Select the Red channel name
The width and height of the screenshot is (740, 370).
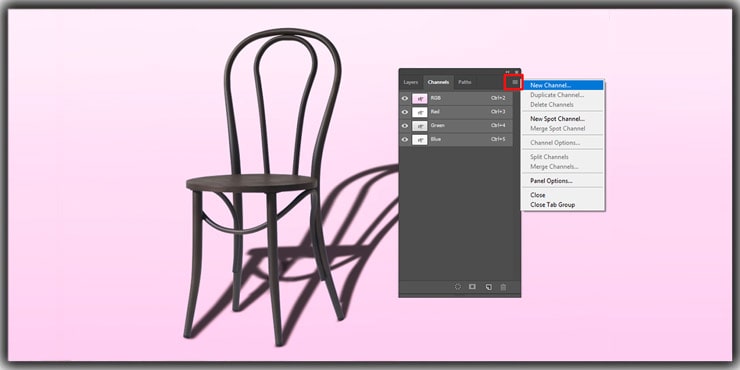point(435,112)
